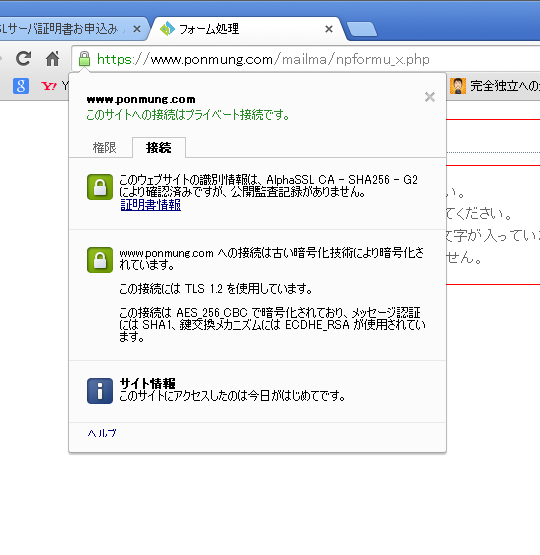Click the AlphaSSL CA identity text
The height and width of the screenshot is (555, 540).
click(268, 186)
